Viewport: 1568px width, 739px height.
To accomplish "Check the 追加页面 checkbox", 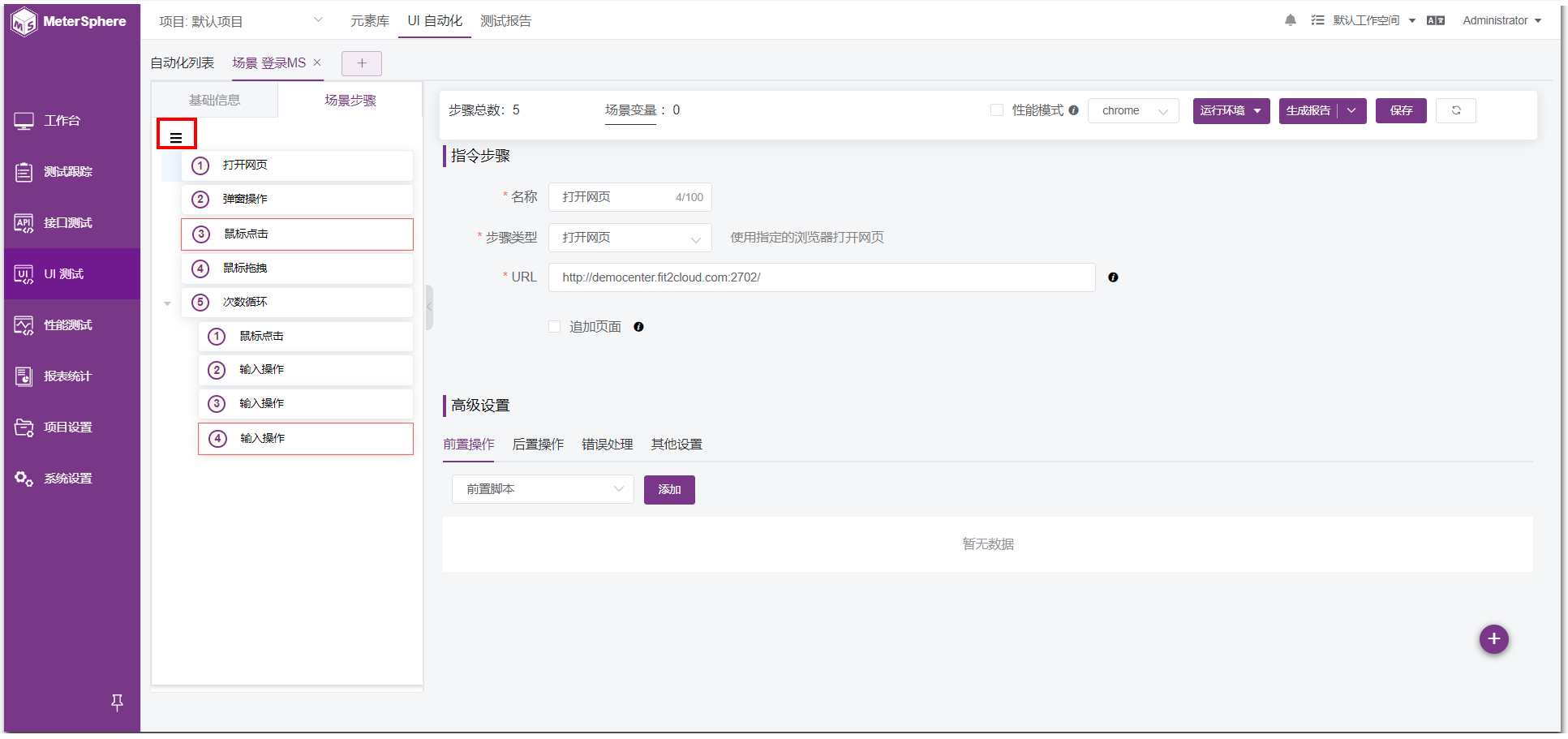I will 555,327.
